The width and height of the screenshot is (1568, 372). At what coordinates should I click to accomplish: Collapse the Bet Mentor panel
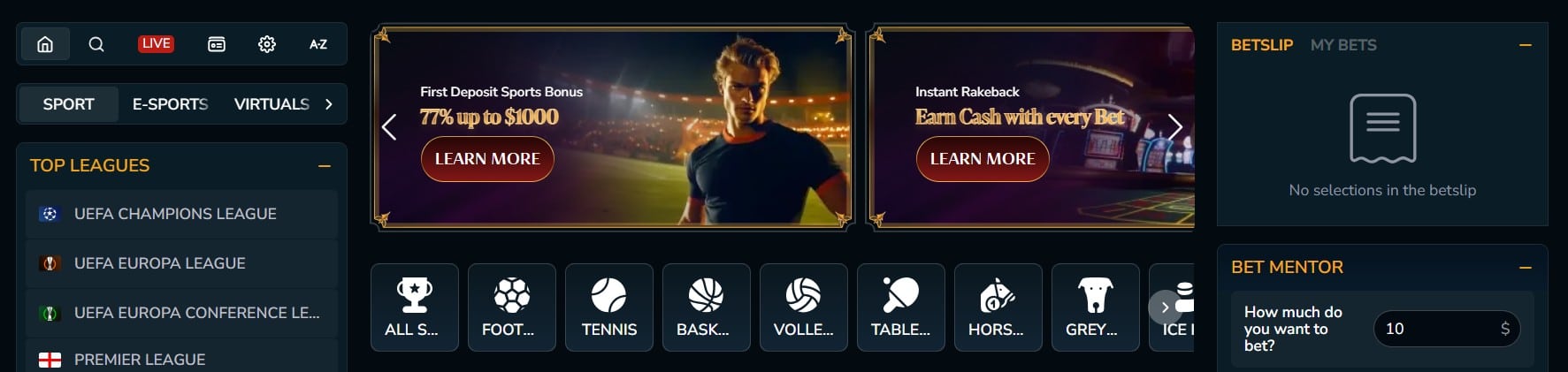[x=1526, y=268]
